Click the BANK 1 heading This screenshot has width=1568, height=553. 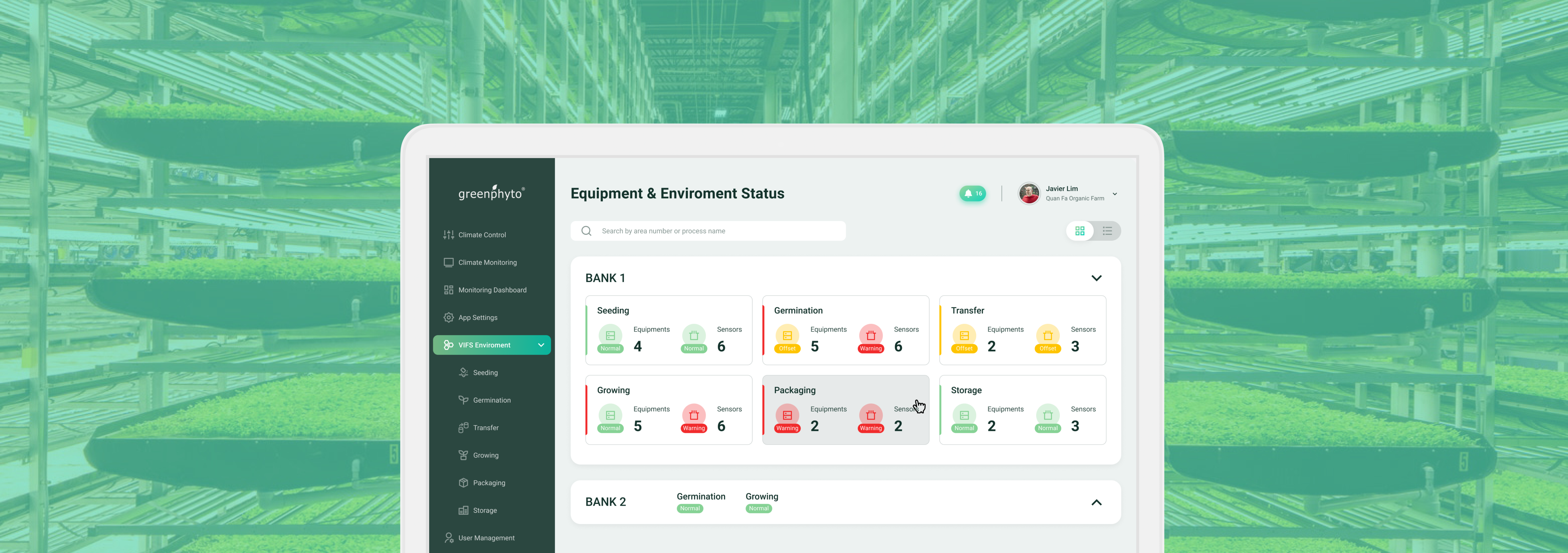click(x=605, y=278)
